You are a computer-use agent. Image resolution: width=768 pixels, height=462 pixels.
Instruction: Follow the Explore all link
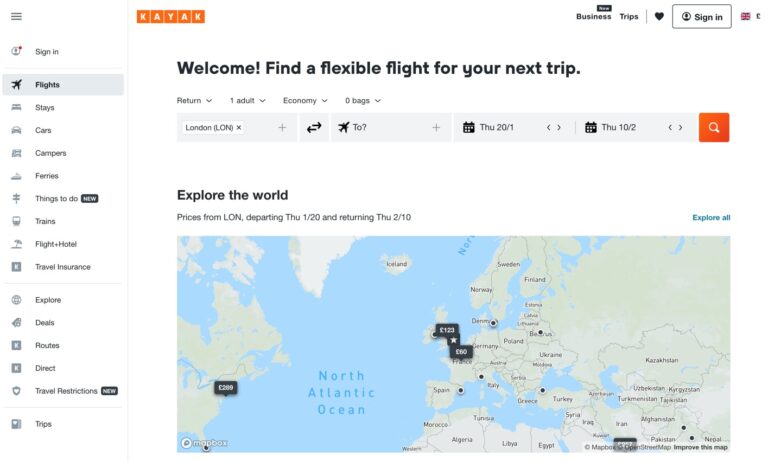(x=711, y=217)
